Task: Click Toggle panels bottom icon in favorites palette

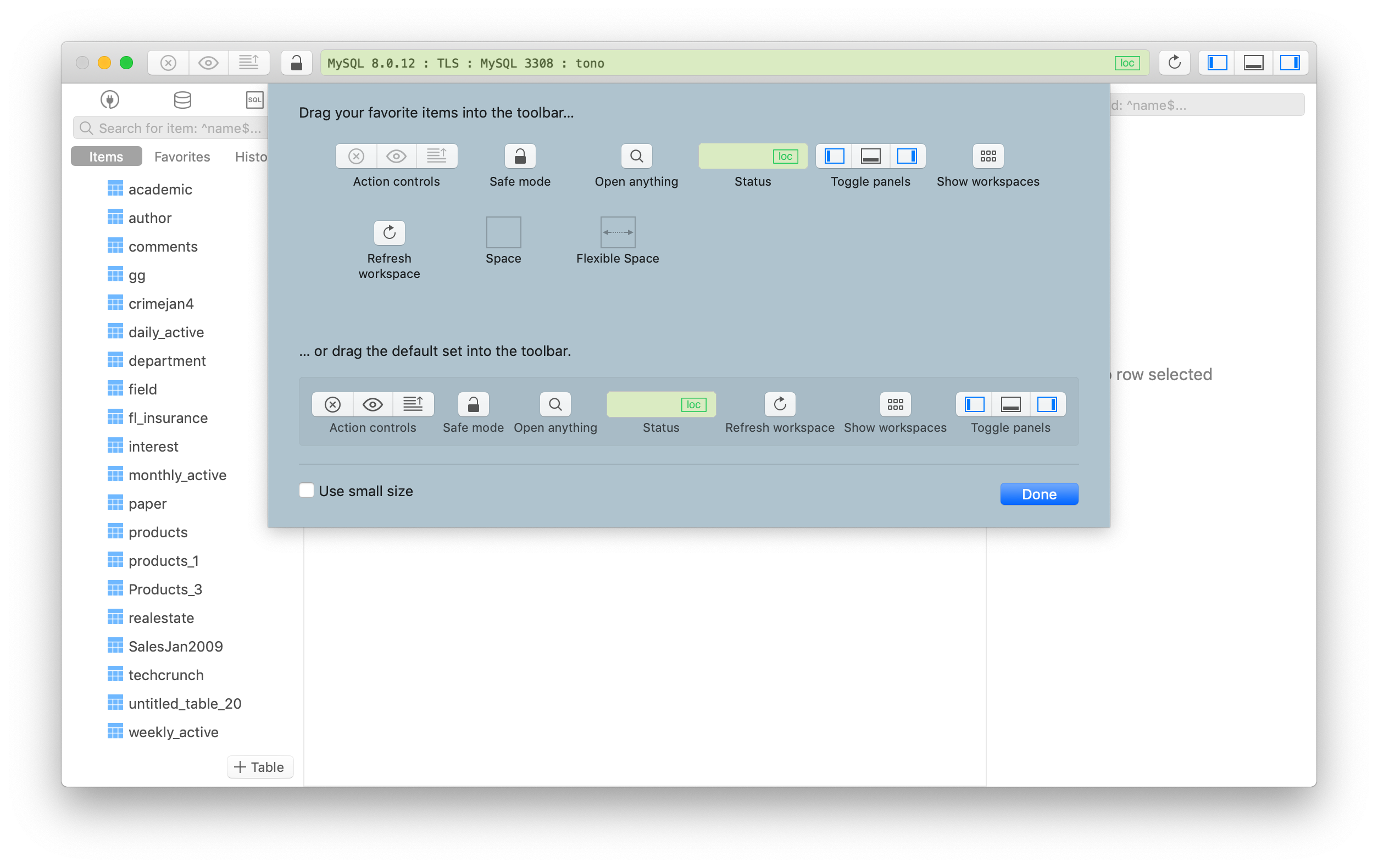Action: click(x=870, y=156)
